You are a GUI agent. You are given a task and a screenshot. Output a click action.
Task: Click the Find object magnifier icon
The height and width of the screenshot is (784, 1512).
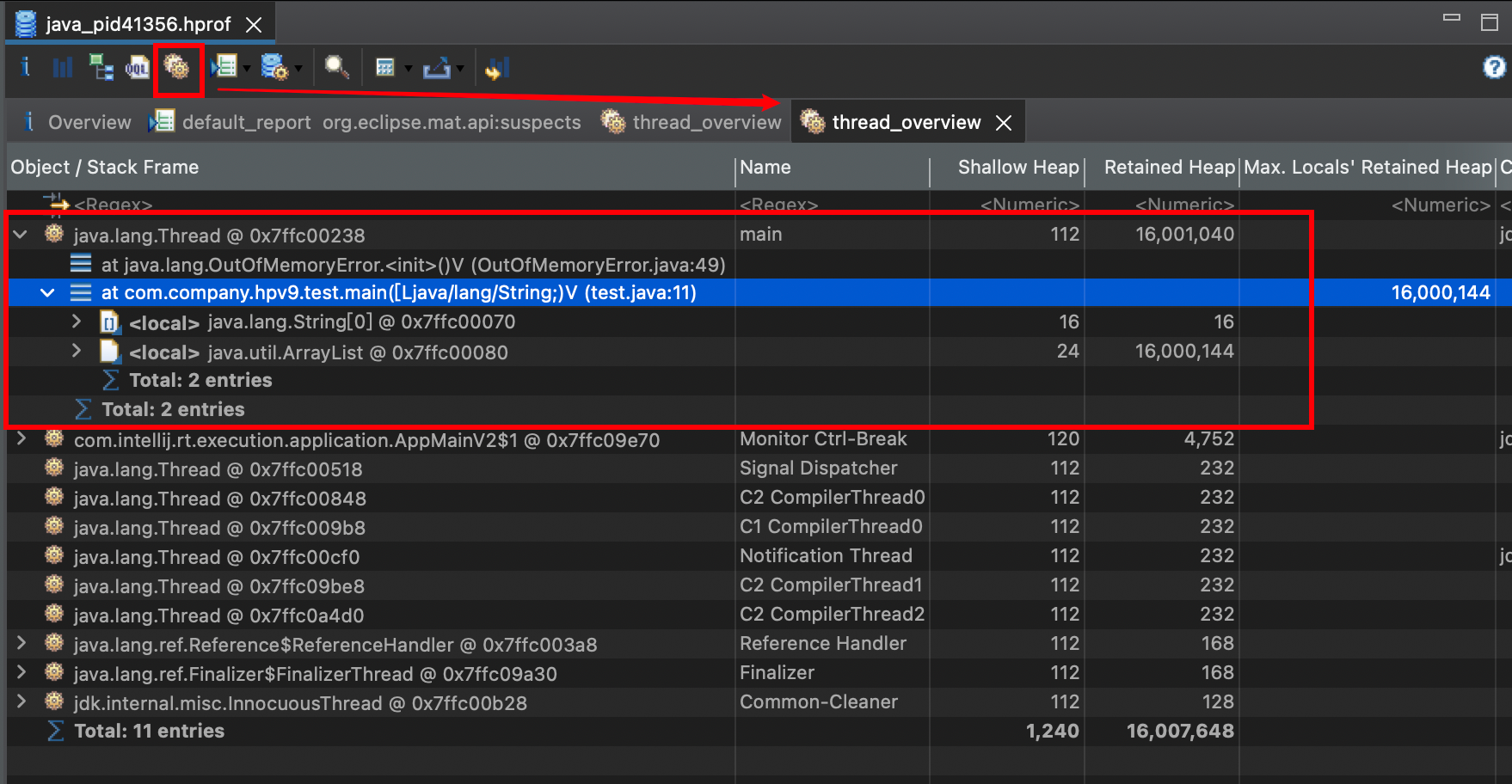(x=336, y=67)
